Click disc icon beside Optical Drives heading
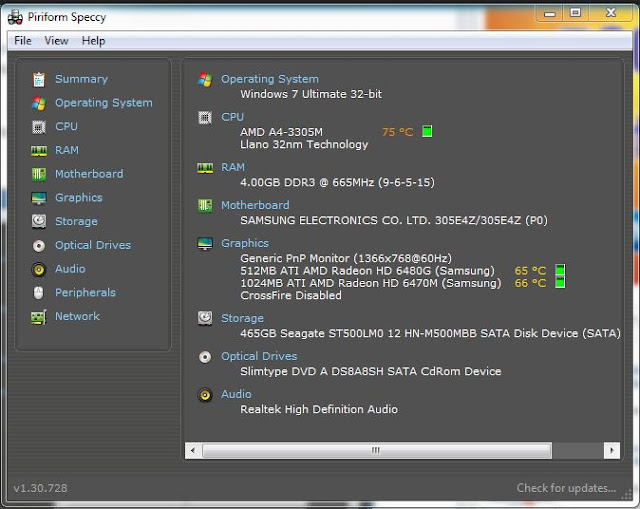This screenshot has height=509, width=640. coord(205,357)
